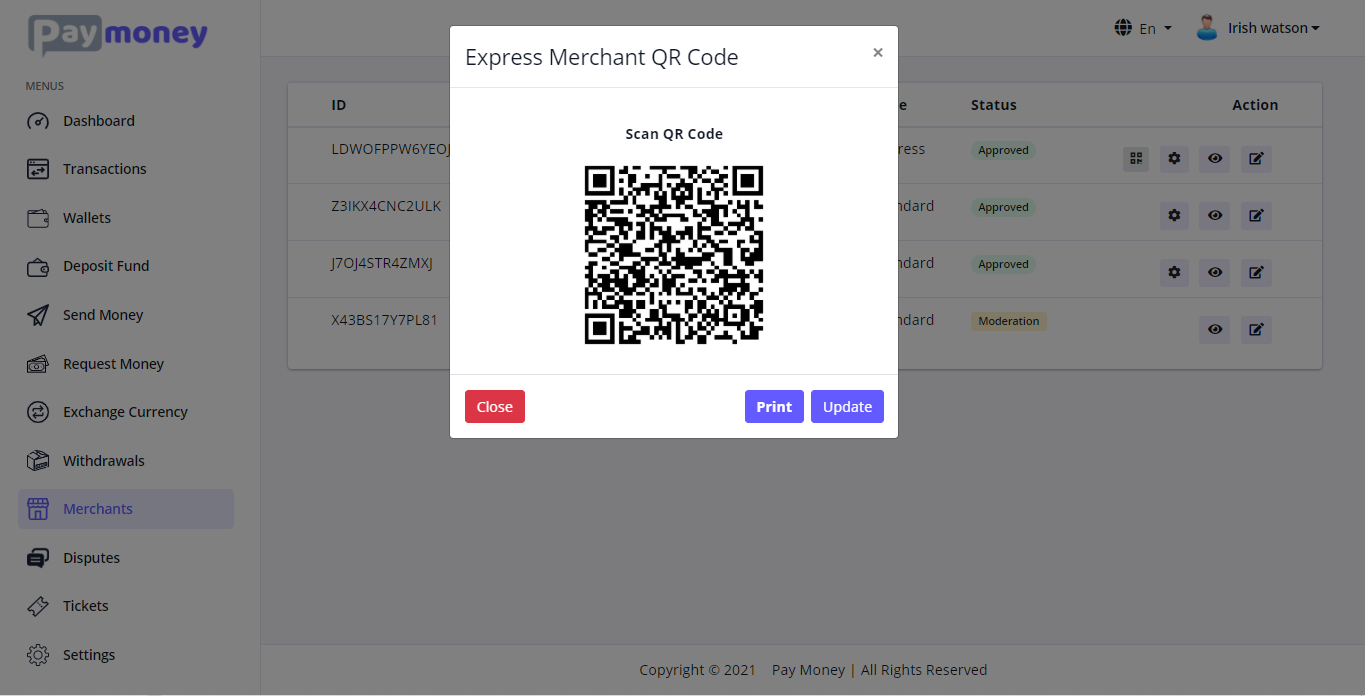View merchant X43BS17Y7PL81 using the eye icon

pyautogui.click(x=1214, y=329)
